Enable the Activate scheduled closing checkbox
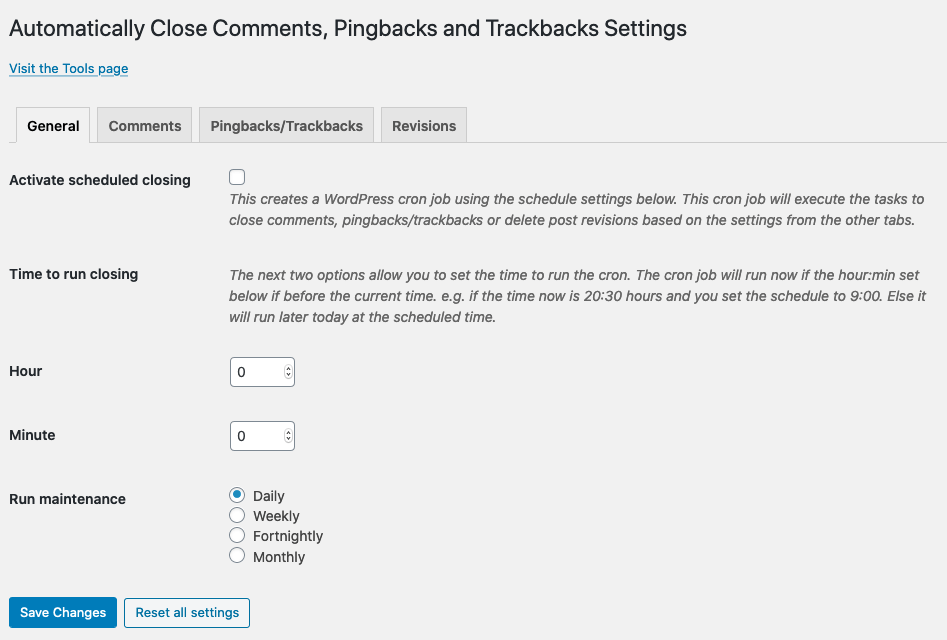 tap(237, 178)
